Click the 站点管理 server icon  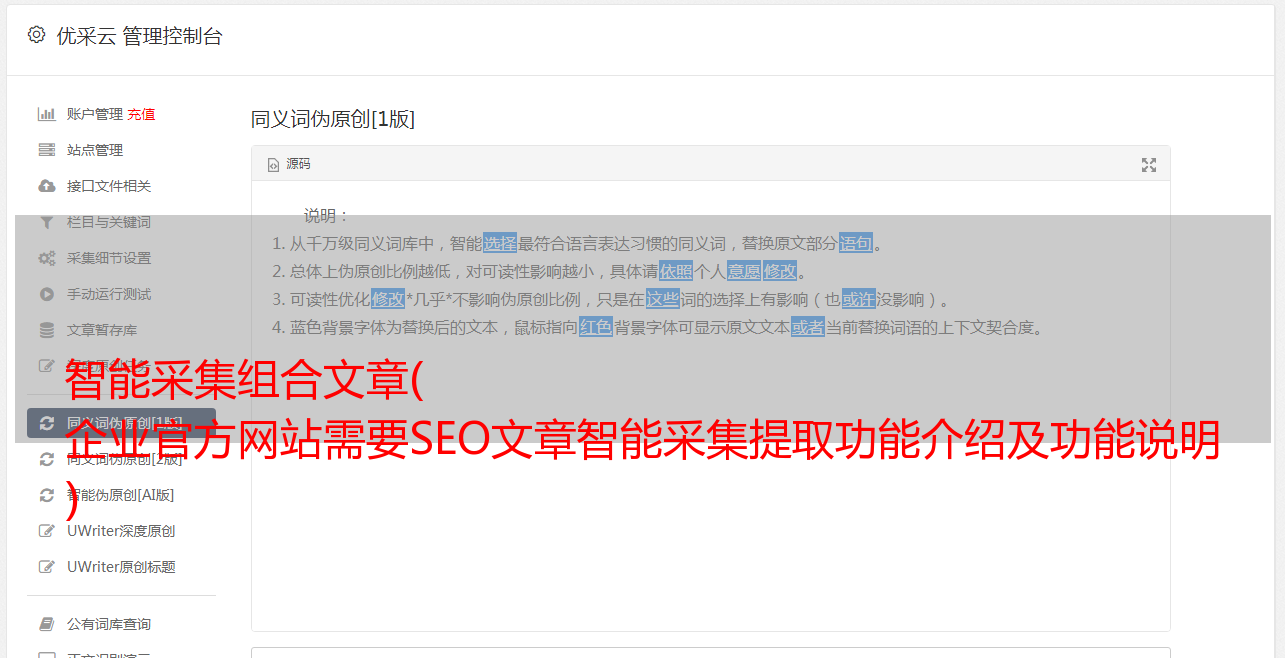click(x=46, y=150)
